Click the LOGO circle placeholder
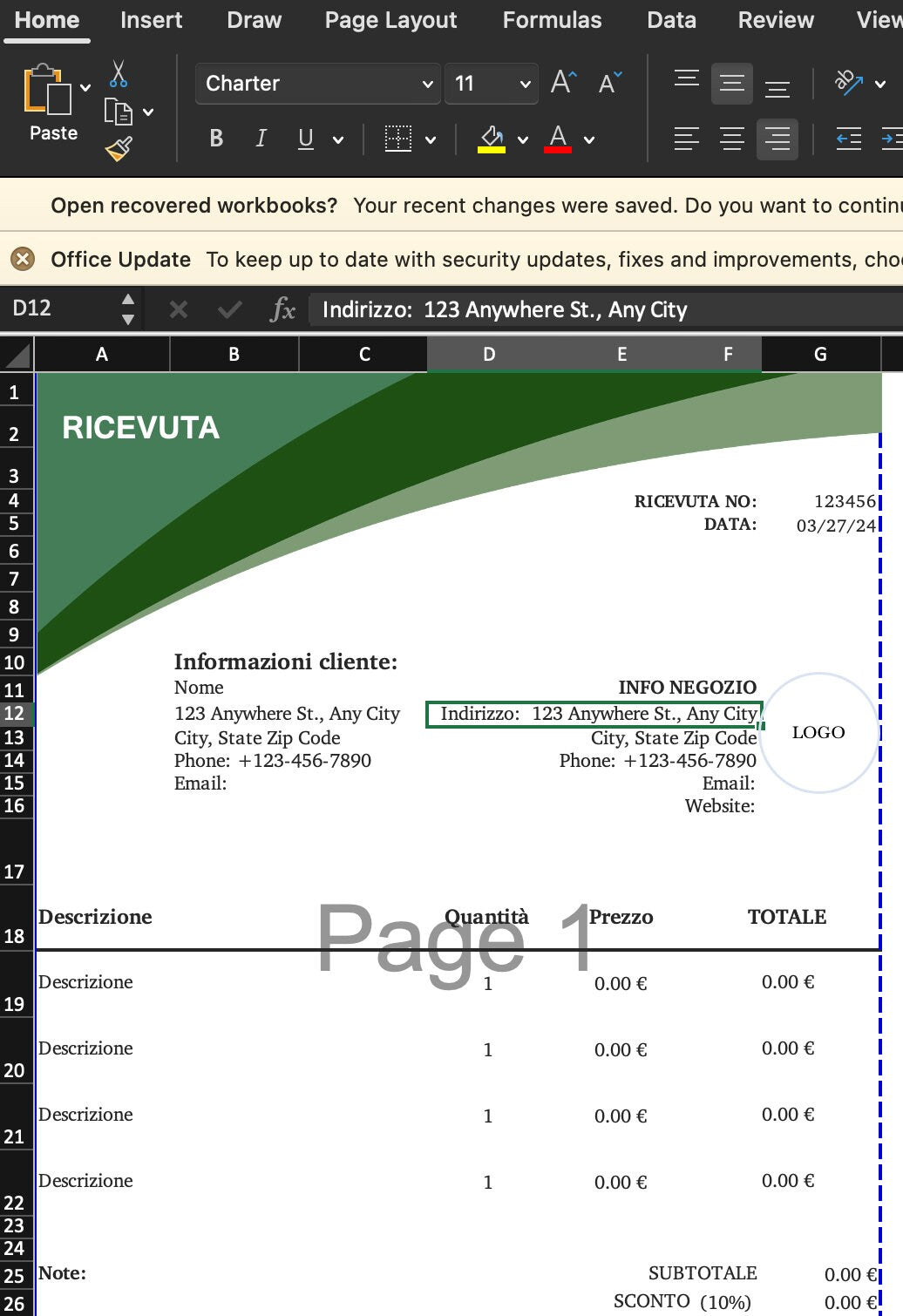This screenshot has height=1316, width=903. point(818,732)
